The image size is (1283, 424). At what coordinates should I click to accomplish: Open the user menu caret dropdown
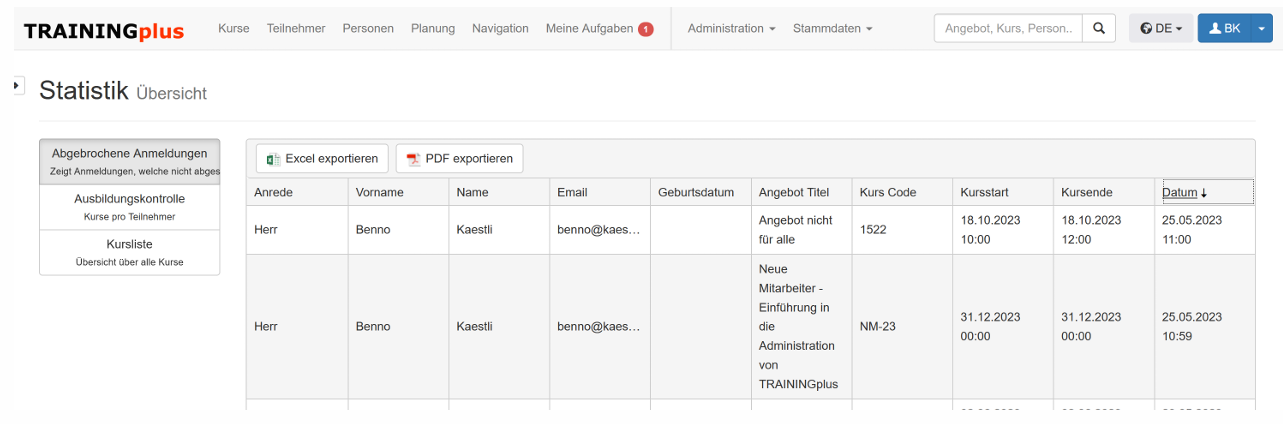(1261, 29)
